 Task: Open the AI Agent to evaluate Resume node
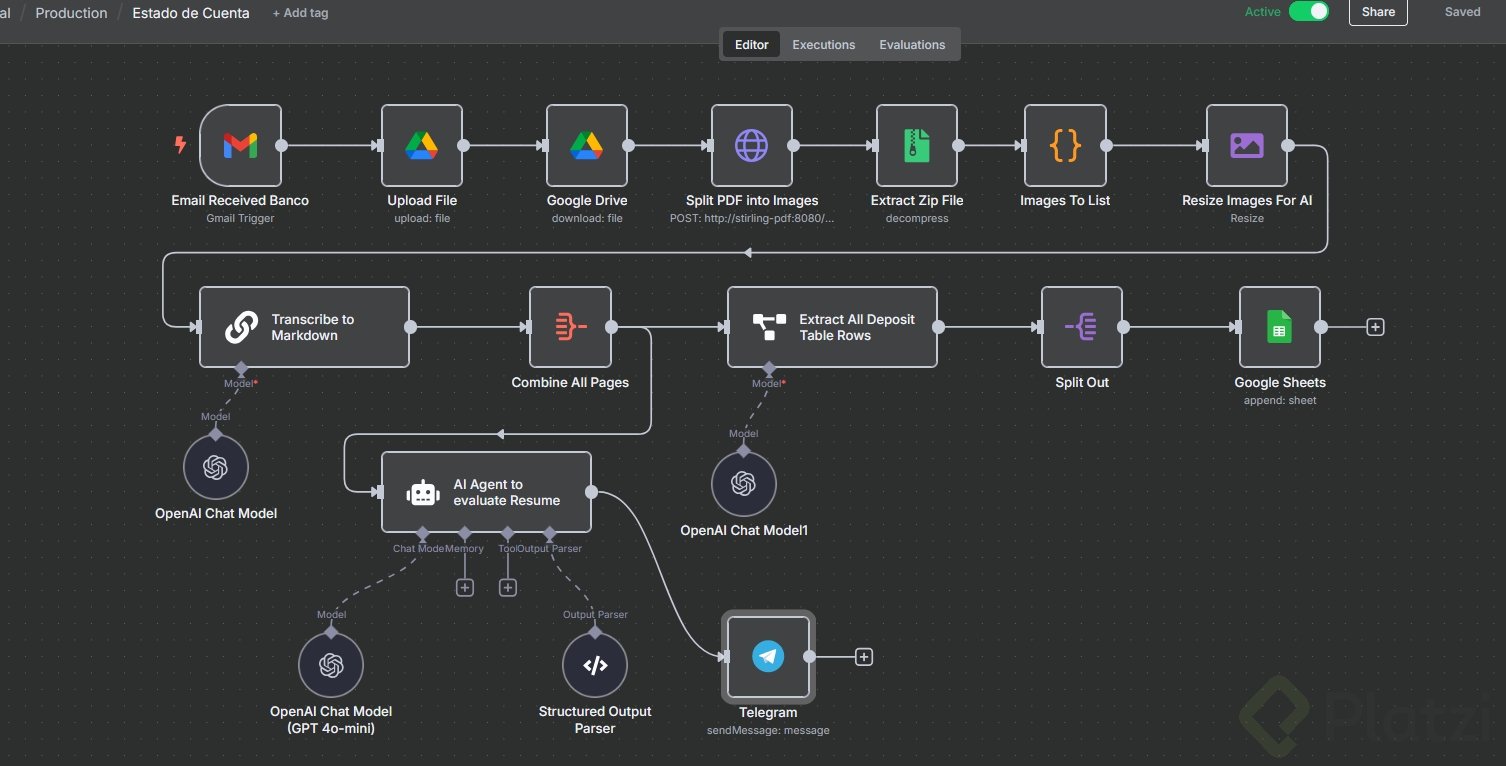pyautogui.click(x=486, y=492)
